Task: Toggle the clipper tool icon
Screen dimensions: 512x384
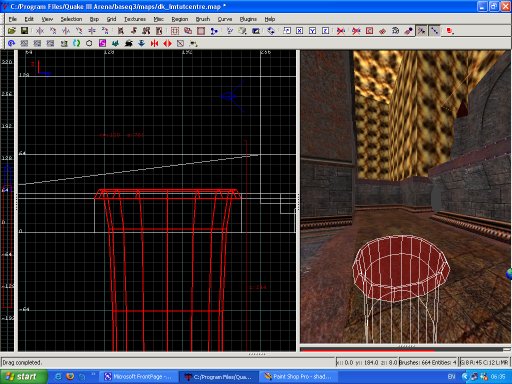Action: (x=214, y=31)
